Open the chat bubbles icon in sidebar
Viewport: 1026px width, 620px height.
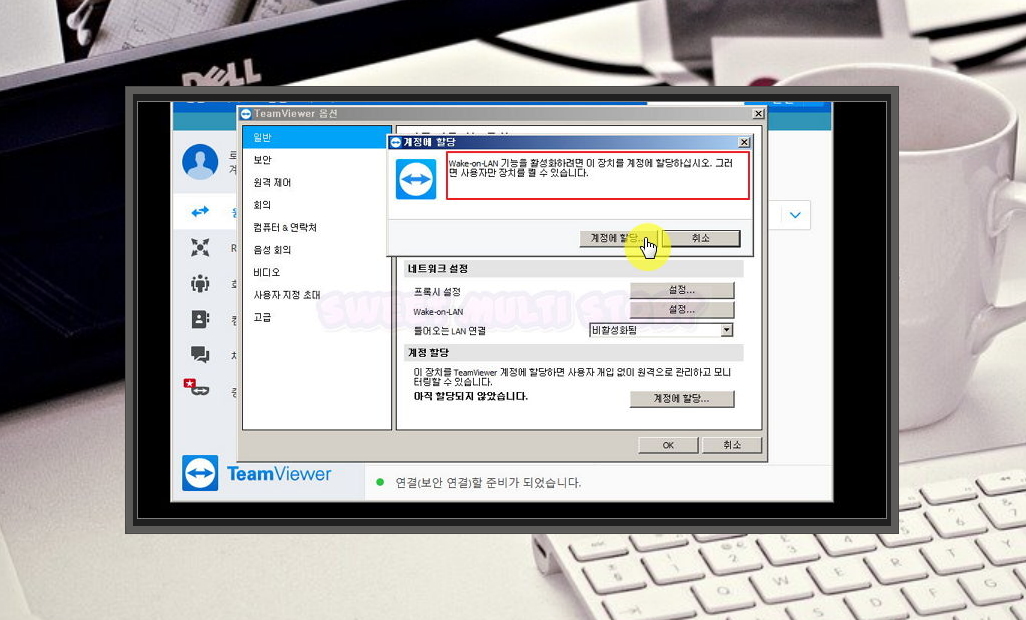(200, 354)
